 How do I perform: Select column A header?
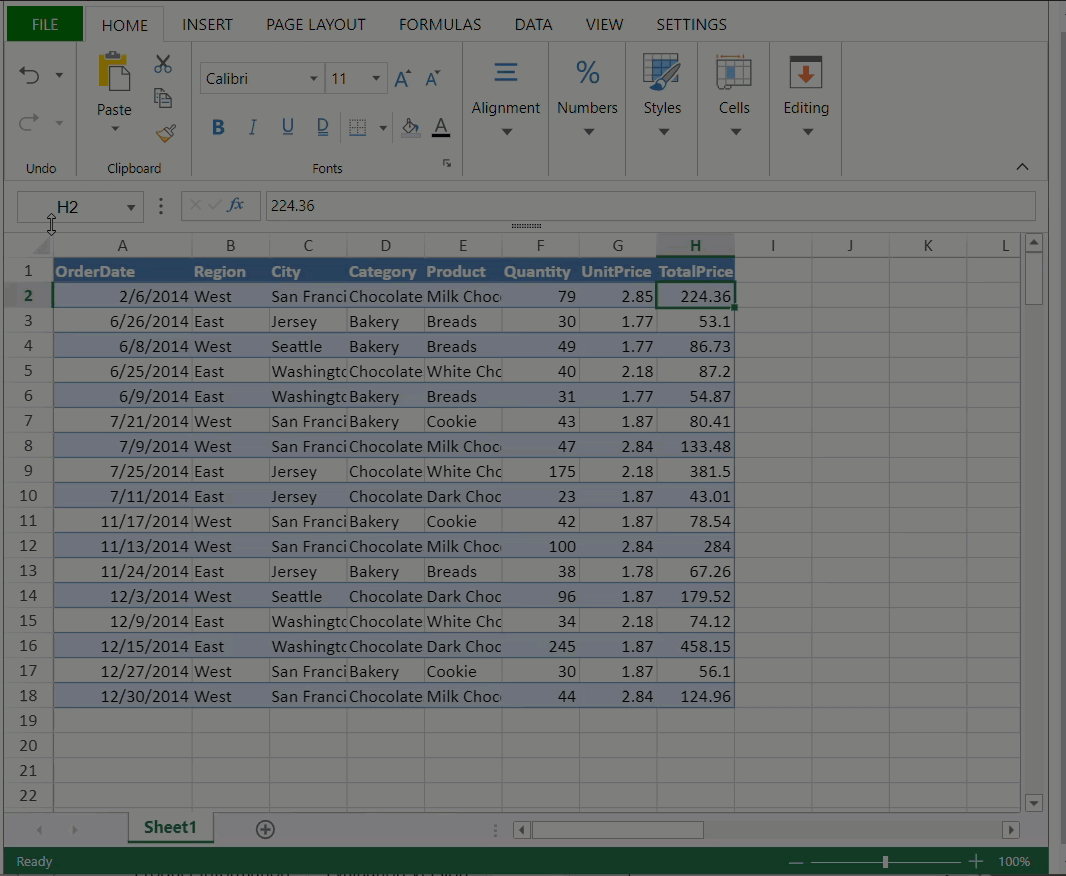coord(122,246)
